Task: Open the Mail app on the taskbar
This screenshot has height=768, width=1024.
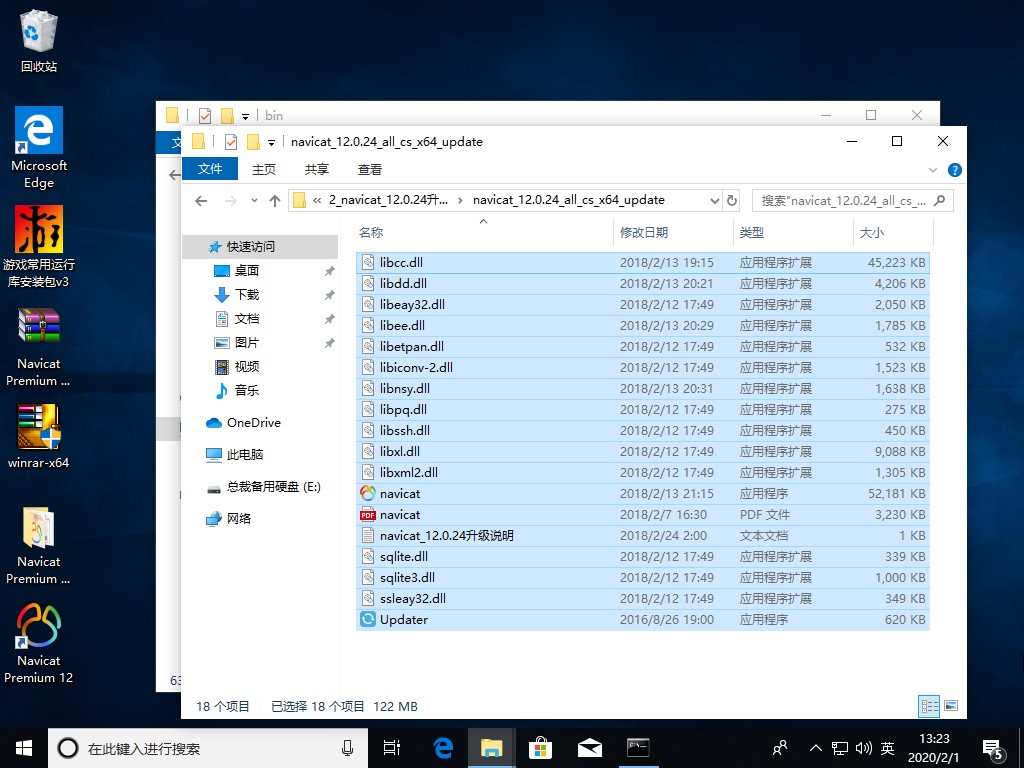Action: pos(589,748)
